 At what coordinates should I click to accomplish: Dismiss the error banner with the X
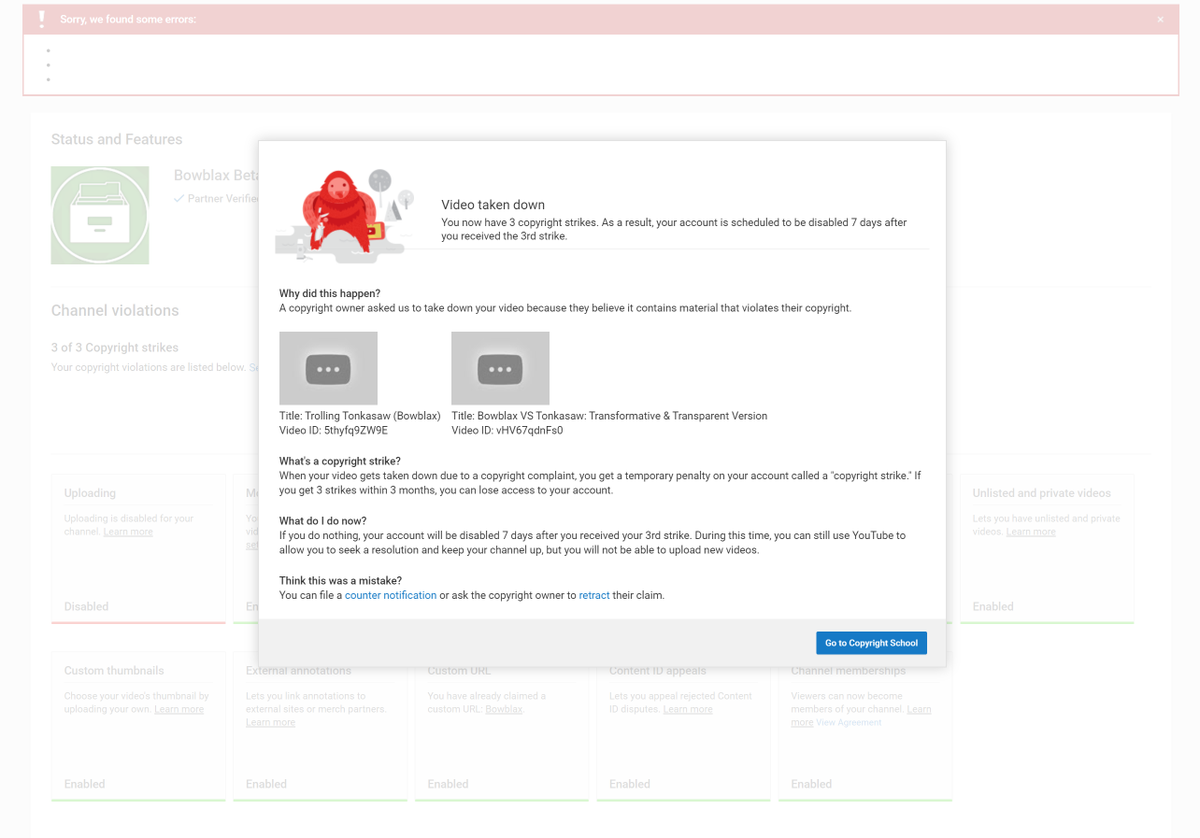[1160, 20]
